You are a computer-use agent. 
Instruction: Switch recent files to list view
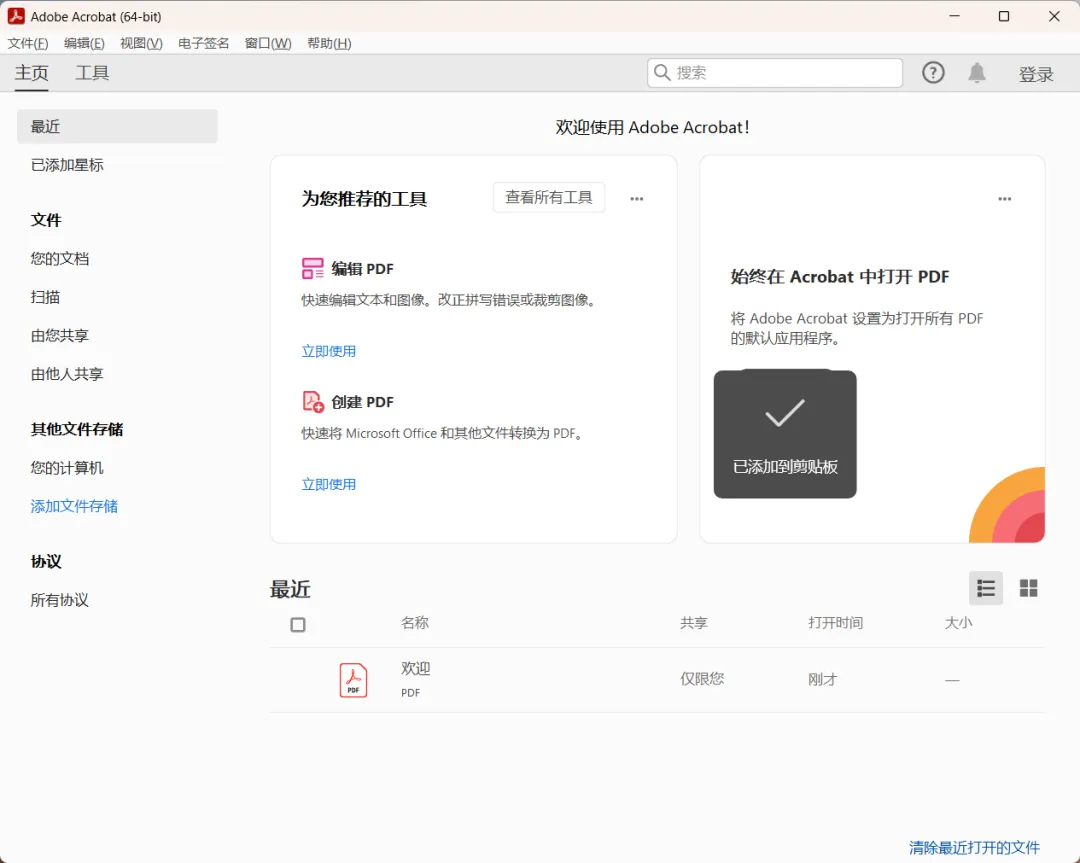click(x=986, y=588)
